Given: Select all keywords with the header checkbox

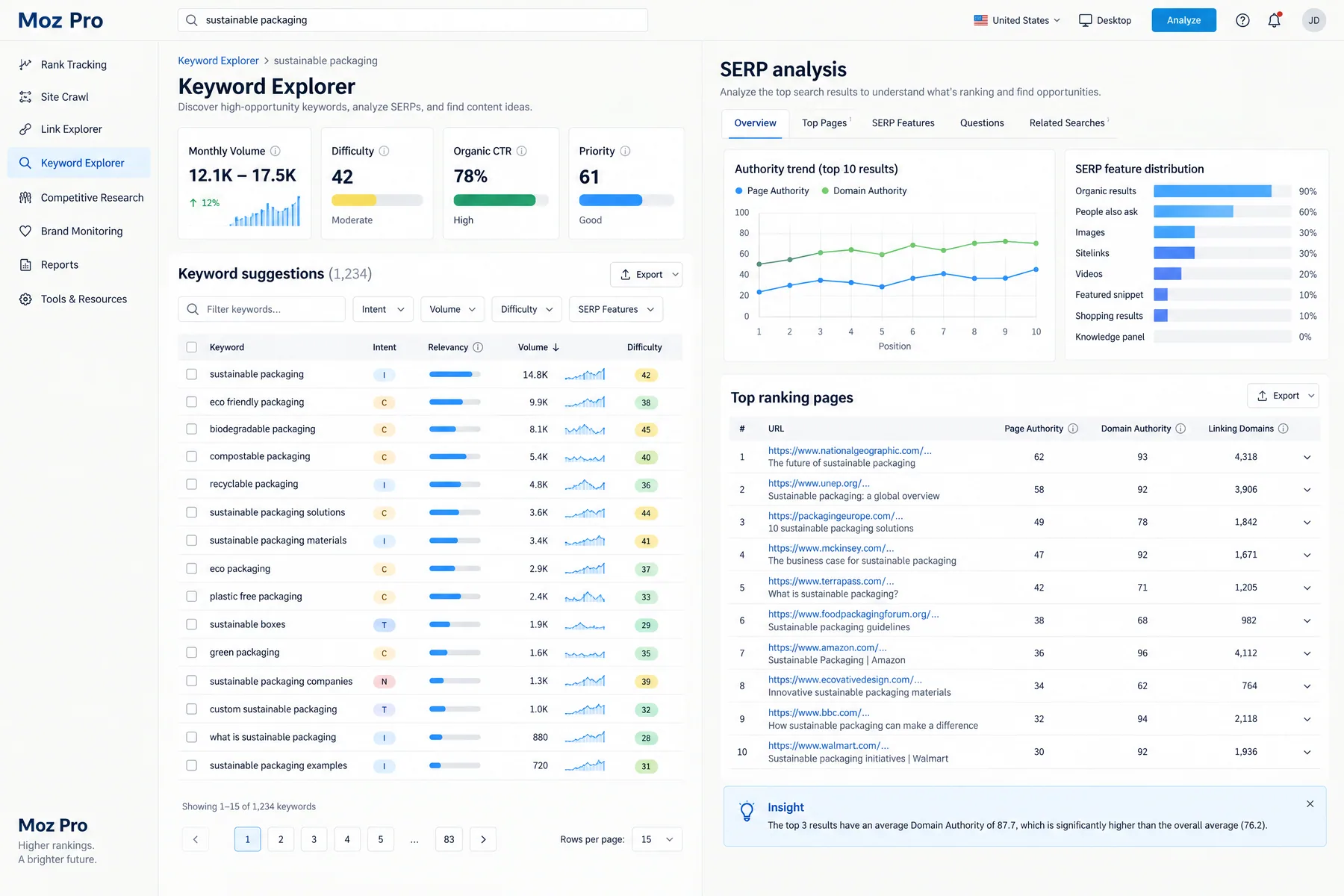Looking at the screenshot, I should tap(192, 347).
